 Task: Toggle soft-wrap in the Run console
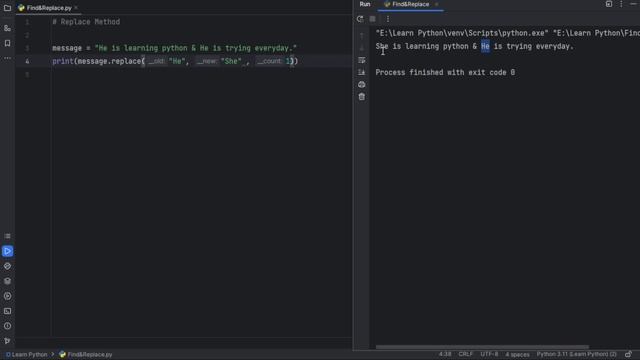362,60
